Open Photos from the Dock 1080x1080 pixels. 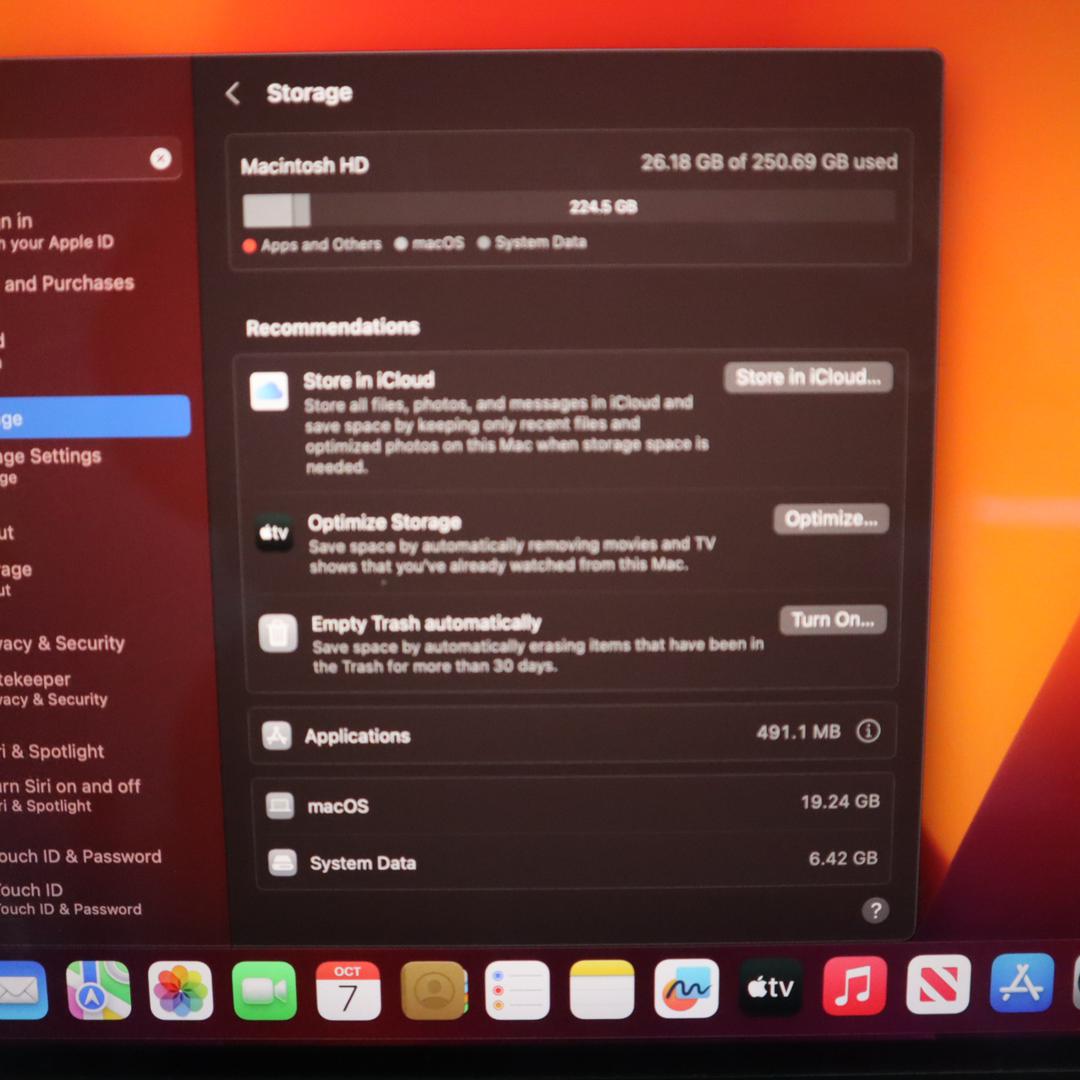181,990
